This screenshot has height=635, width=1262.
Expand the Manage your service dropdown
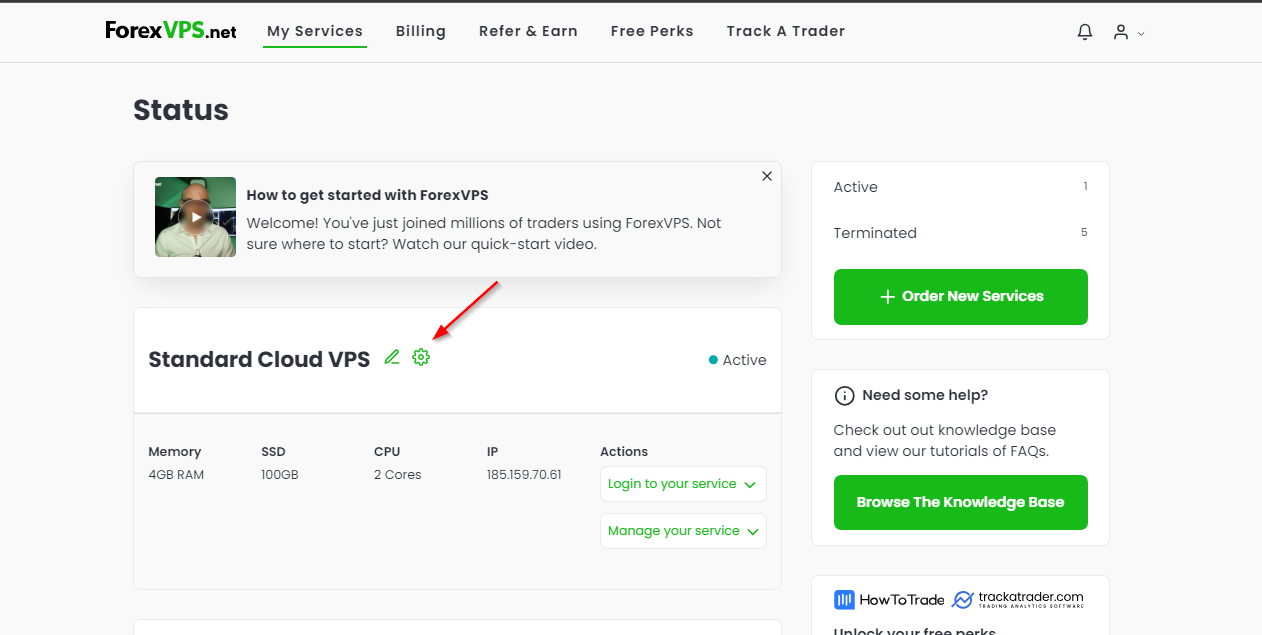click(683, 531)
